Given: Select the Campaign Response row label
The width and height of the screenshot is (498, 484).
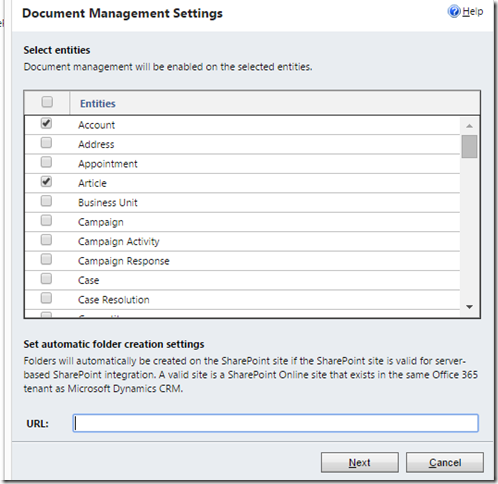Looking at the screenshot, I should [124, 261].
